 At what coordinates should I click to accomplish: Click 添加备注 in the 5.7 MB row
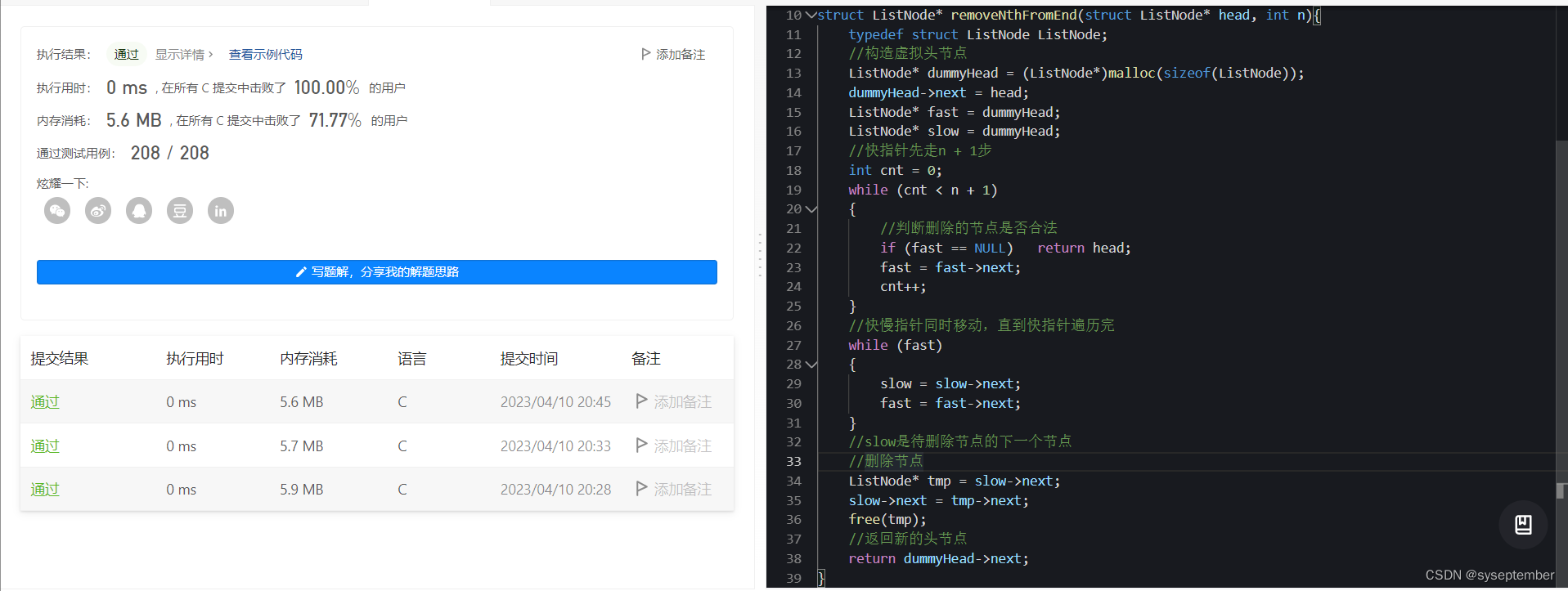[x=682, y=445]
